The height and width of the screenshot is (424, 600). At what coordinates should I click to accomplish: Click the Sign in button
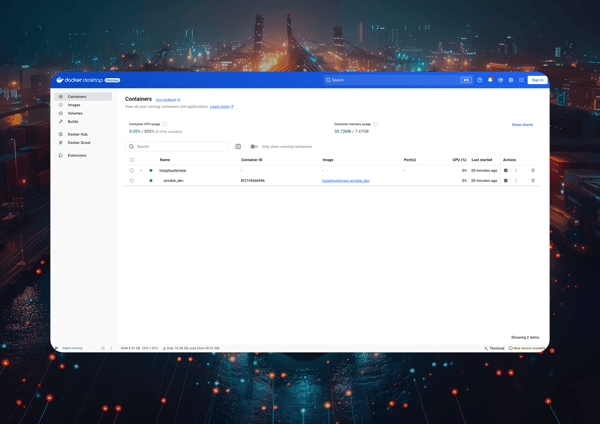coord(537,80)
